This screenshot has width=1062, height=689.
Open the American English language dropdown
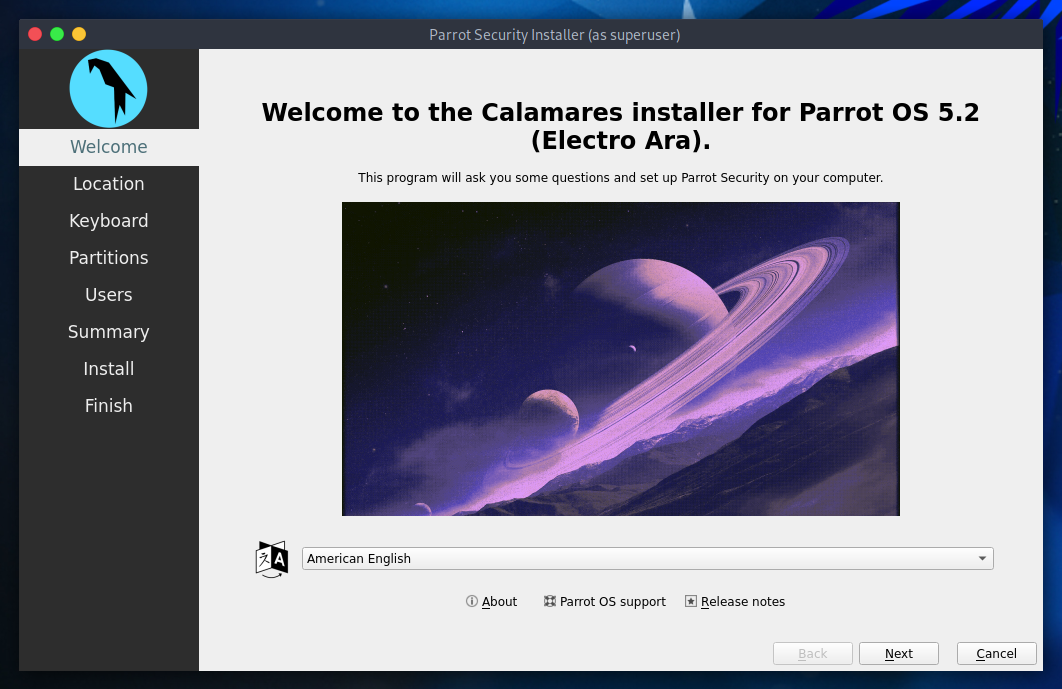[x=647, y=558]
